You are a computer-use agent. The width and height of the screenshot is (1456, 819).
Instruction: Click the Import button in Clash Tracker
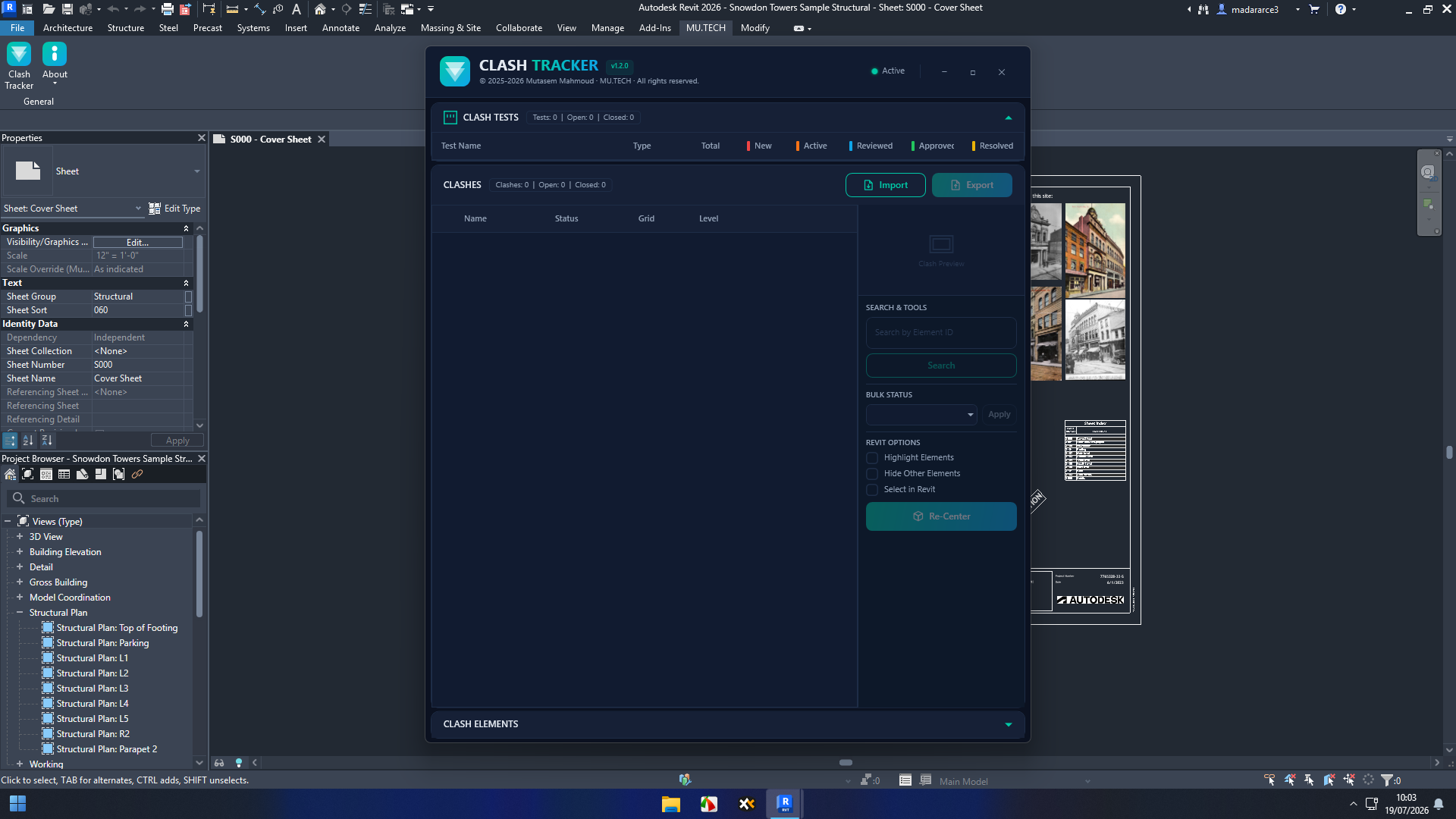click(x=886, y=185)
